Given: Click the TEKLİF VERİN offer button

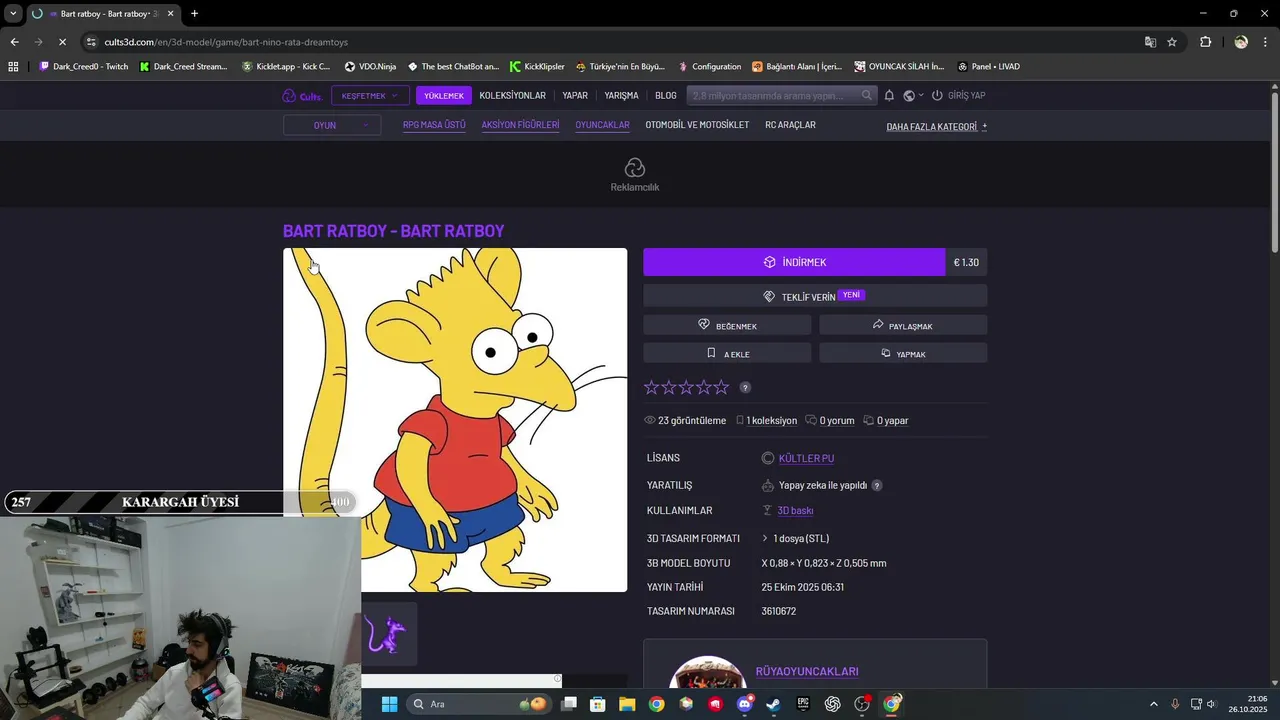Looking at the screenshot, I should [x=815, y=296].
